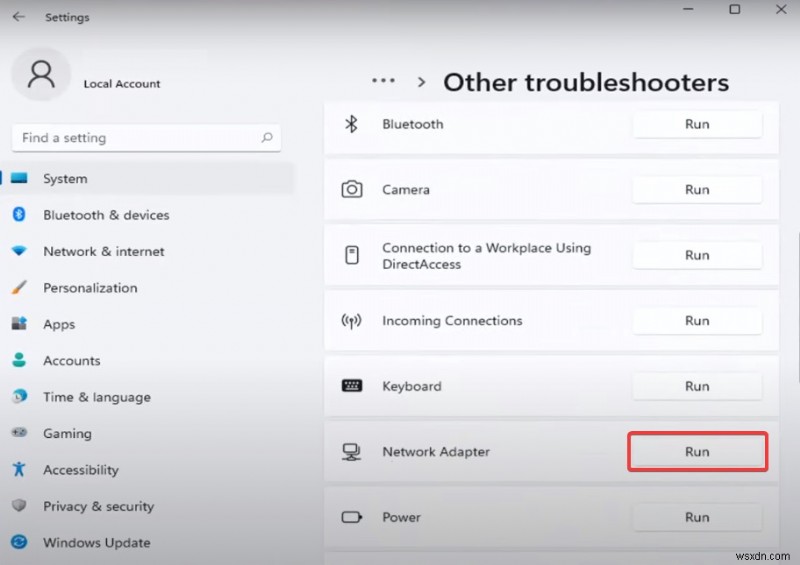Open System settings page
Image resolution: width=800 pixels, height=565 pixels.
147,178
